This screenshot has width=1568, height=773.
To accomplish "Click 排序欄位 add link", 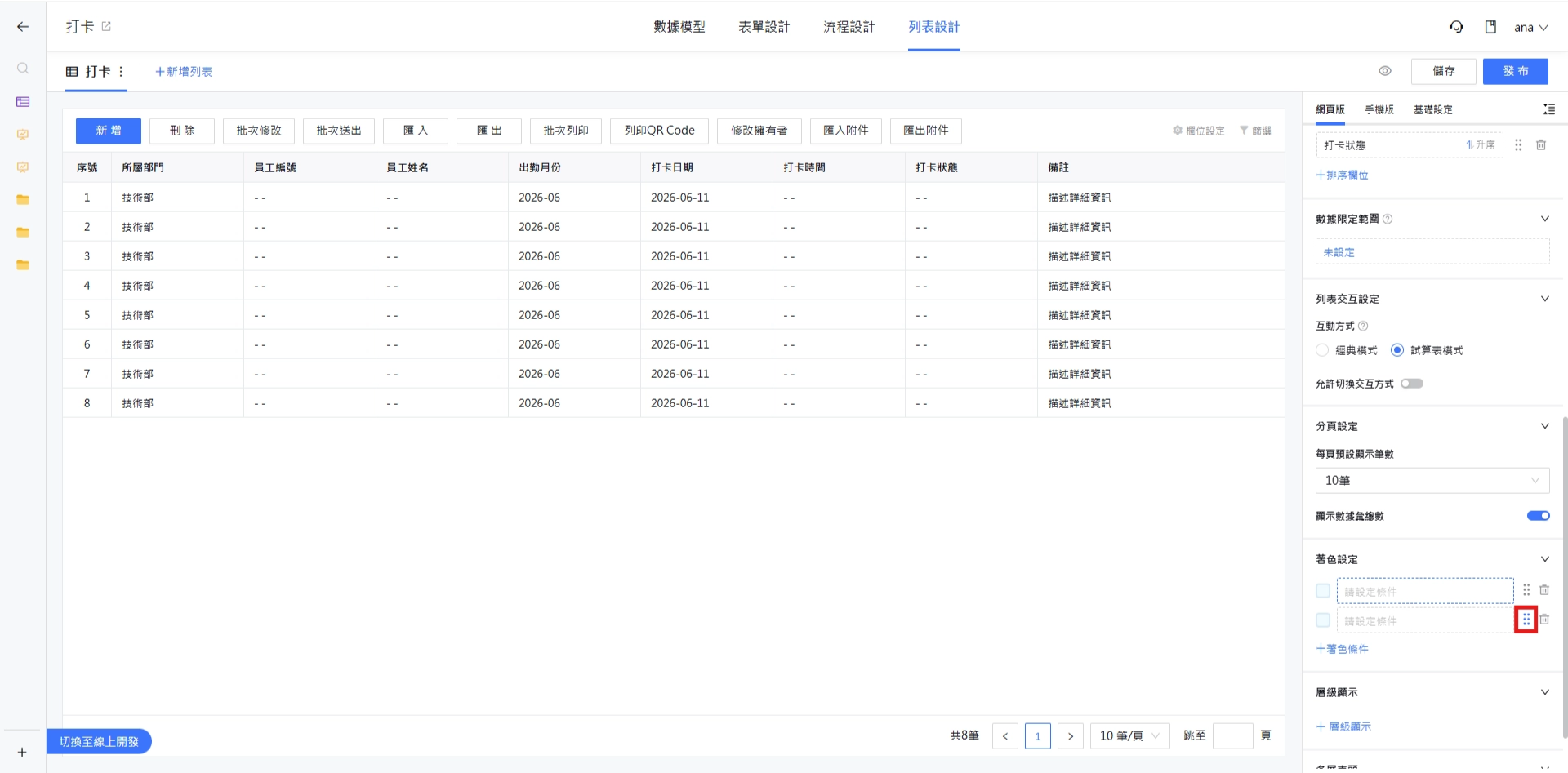I will (1343, 175).
